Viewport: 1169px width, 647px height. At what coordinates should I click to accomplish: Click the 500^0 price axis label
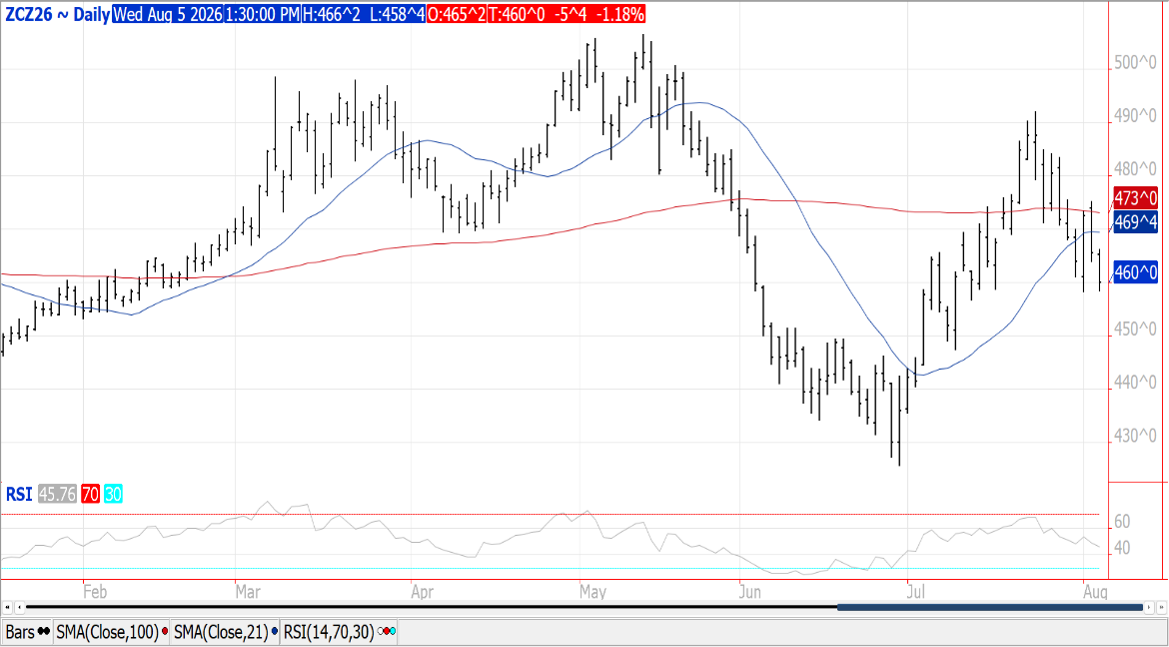click(1135, 63)
